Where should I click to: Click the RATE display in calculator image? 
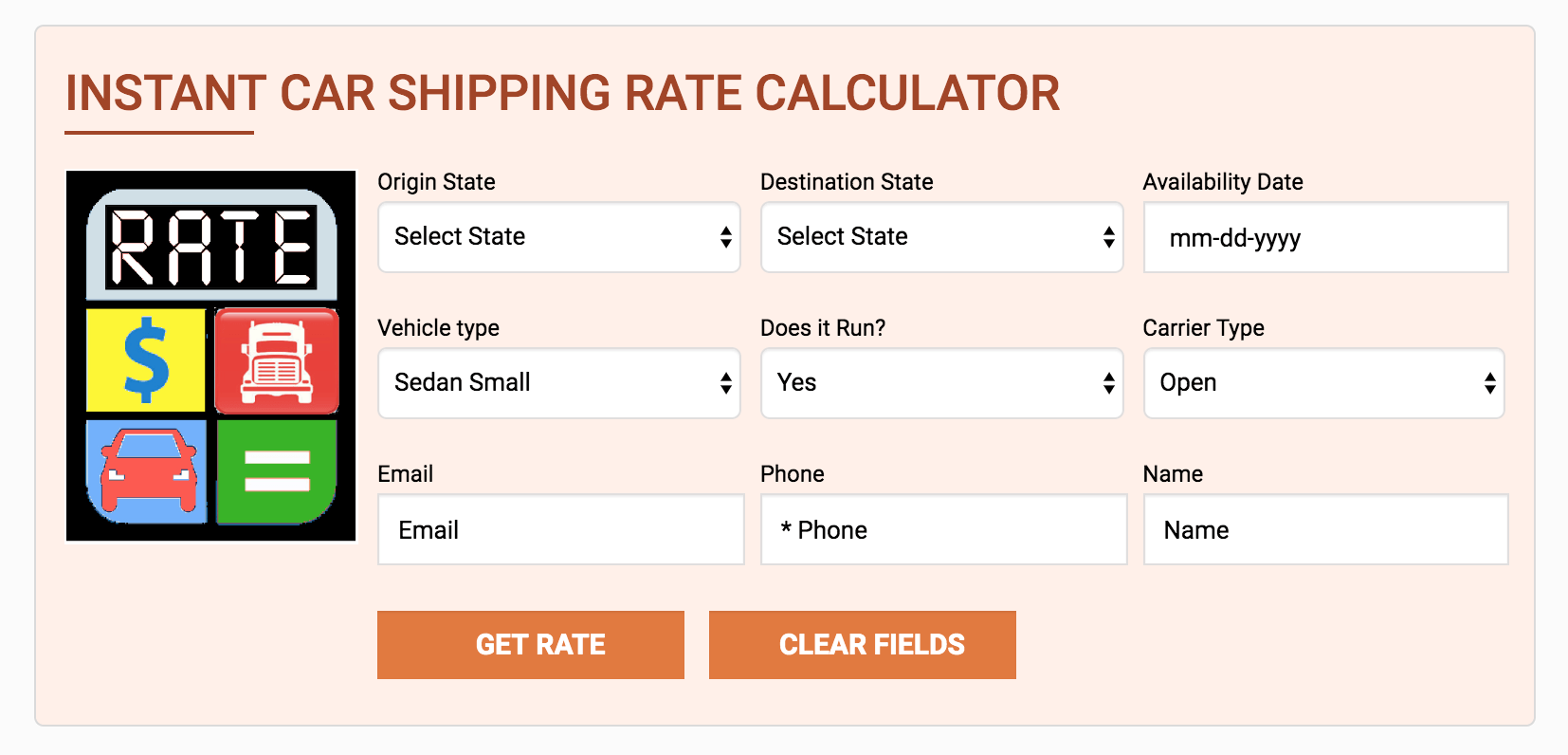click(x=211, y=247)
